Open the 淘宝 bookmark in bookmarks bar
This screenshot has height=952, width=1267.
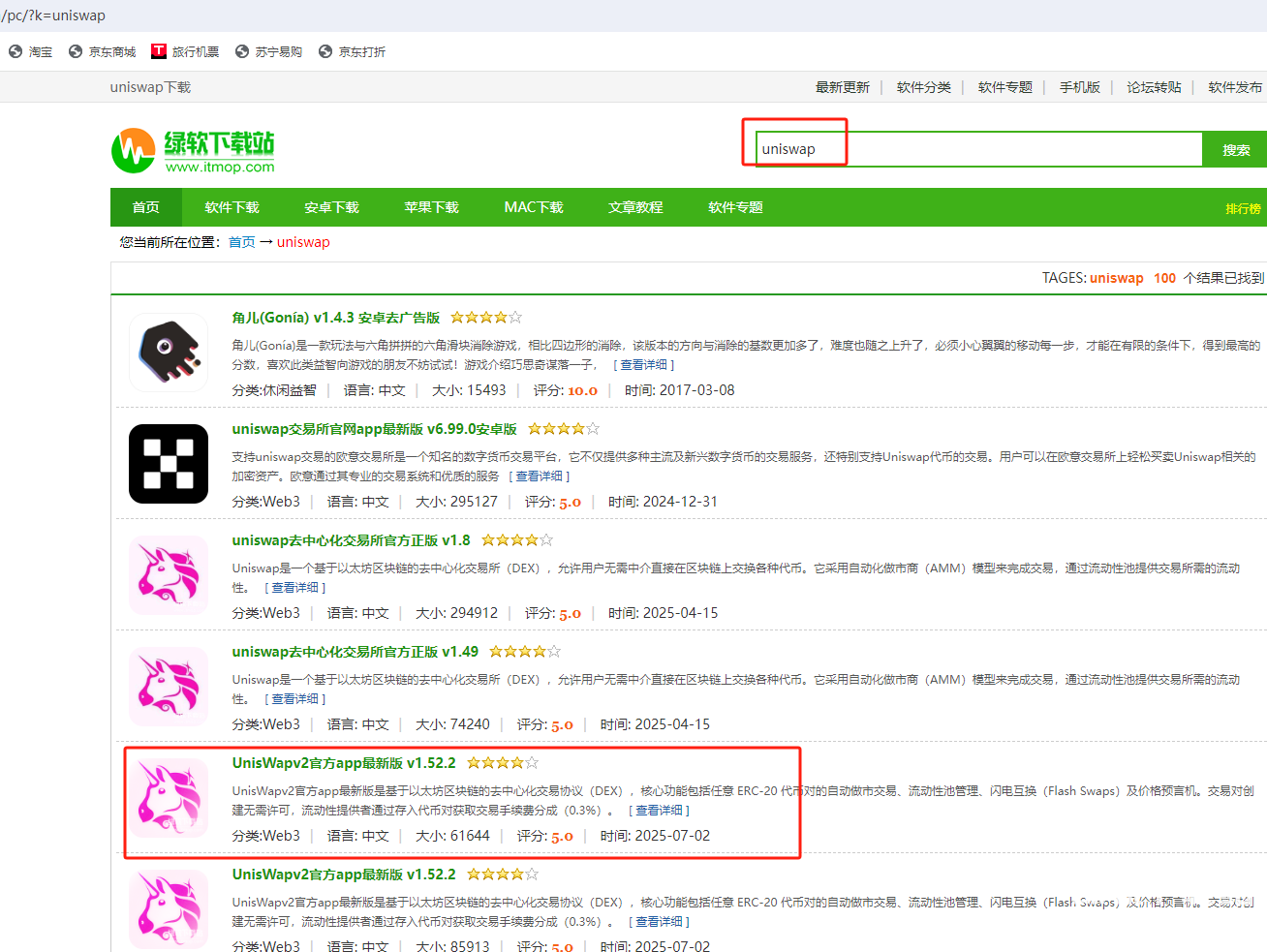(31, 52)
